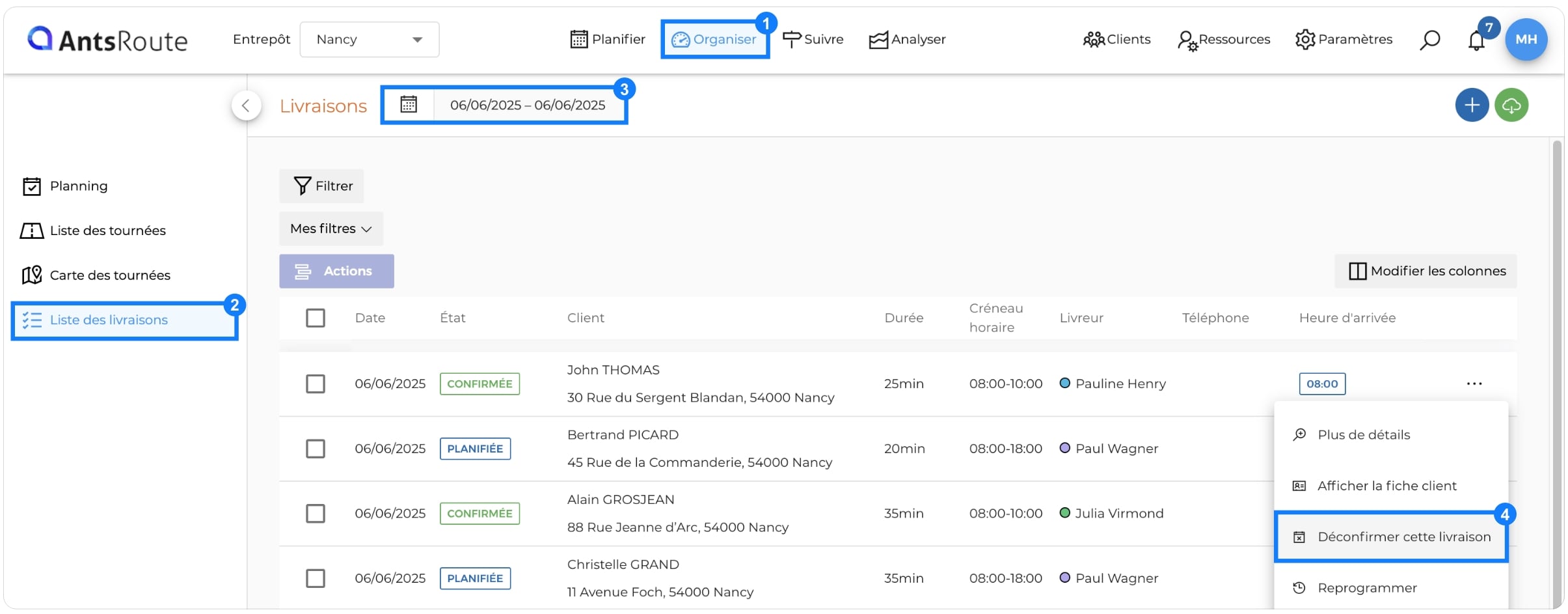
Task: Tick the select-all checkbox in table header
Action: [x=316, y=318]
